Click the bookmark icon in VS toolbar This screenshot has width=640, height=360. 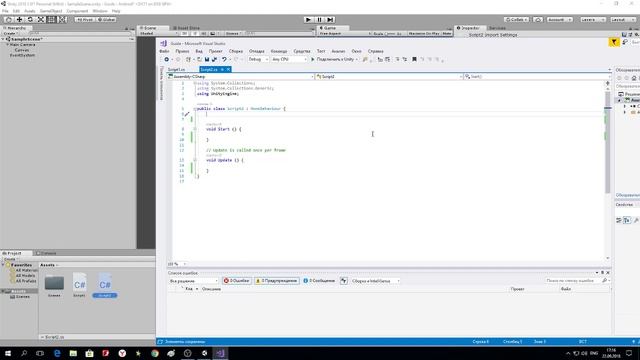[414, 60]
